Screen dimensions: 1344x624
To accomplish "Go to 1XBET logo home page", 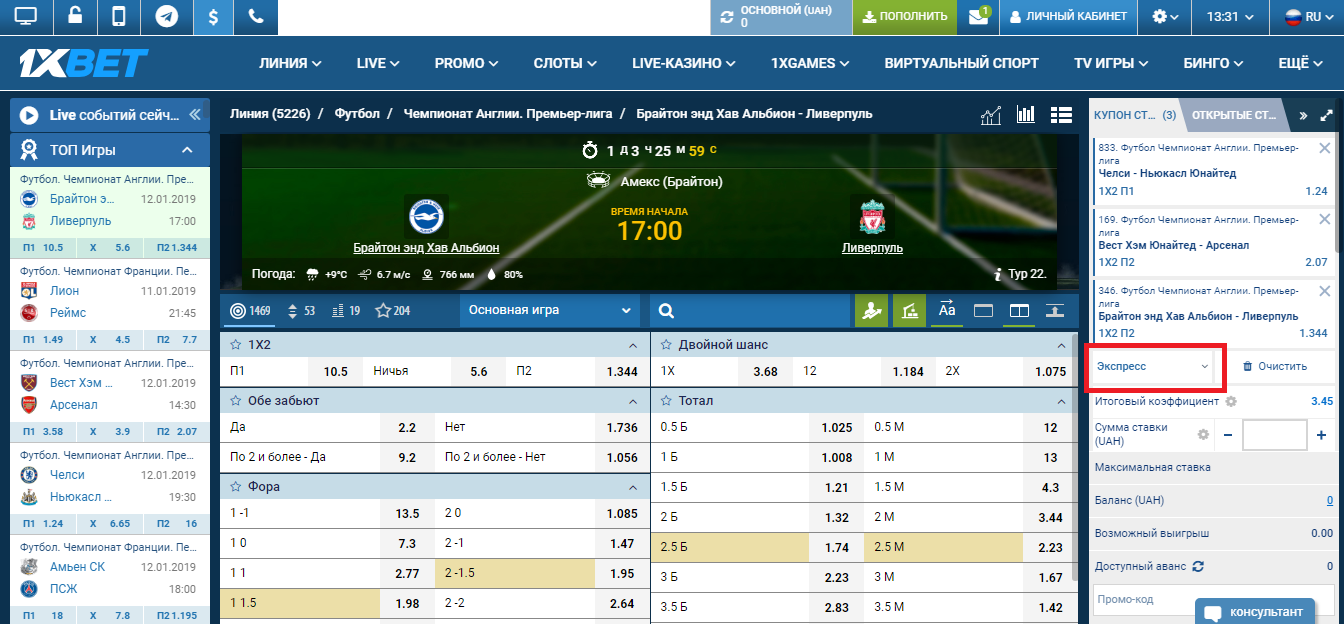I will pos(83,63).
